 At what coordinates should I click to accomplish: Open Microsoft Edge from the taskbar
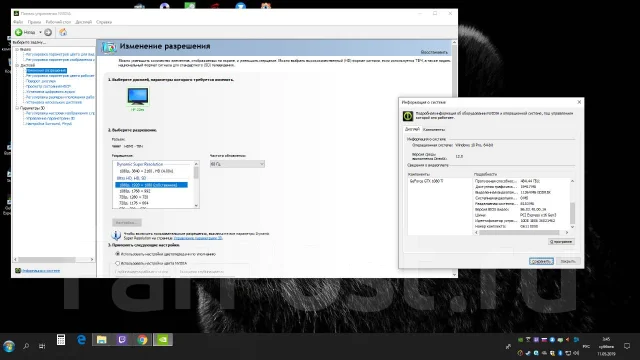[82, 340]
